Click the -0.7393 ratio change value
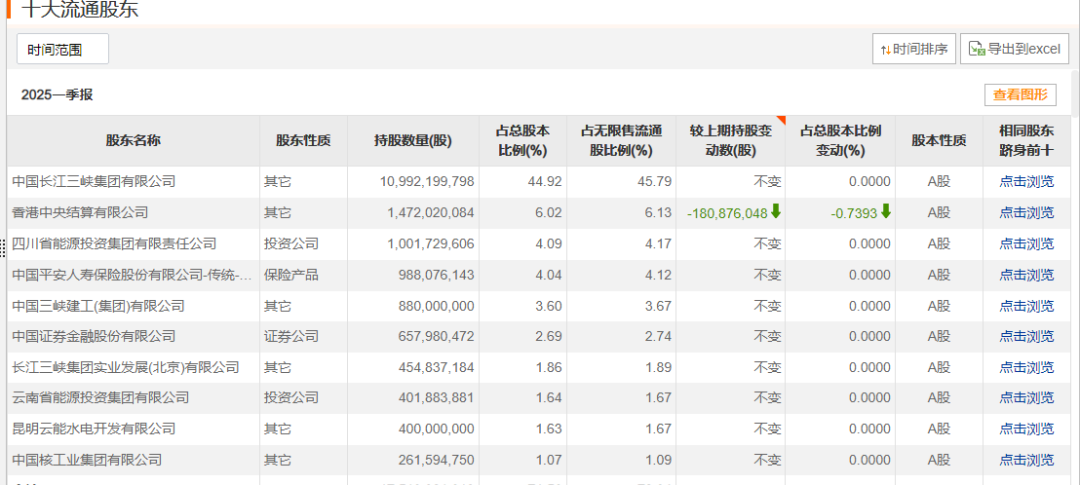The height and width of the screenshot is (485, 1080). pyautogui.click(x=854, y=214)
